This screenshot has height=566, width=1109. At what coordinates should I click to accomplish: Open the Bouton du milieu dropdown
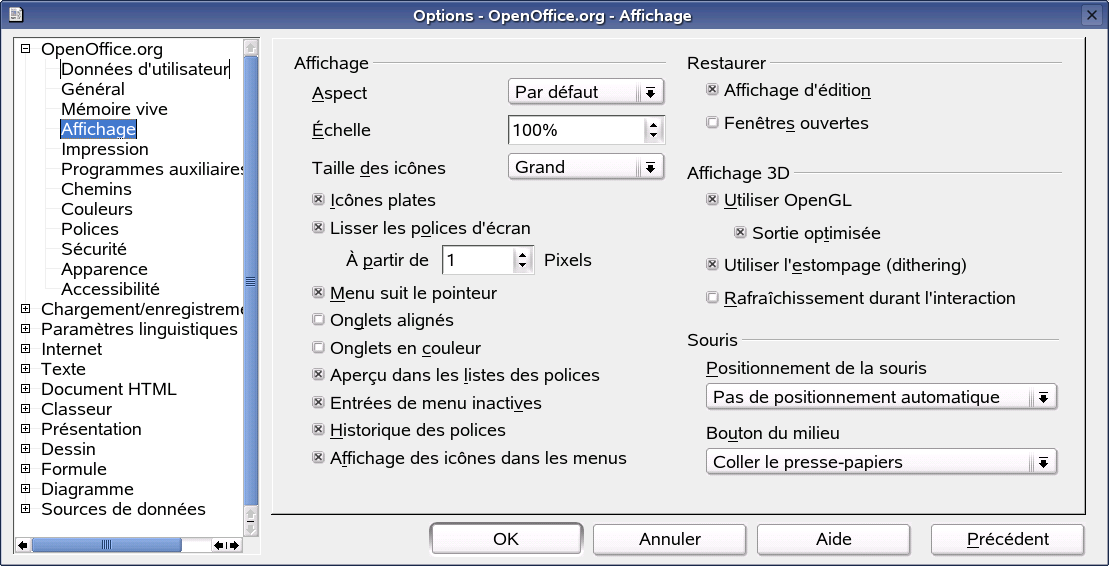point(1042,462)
